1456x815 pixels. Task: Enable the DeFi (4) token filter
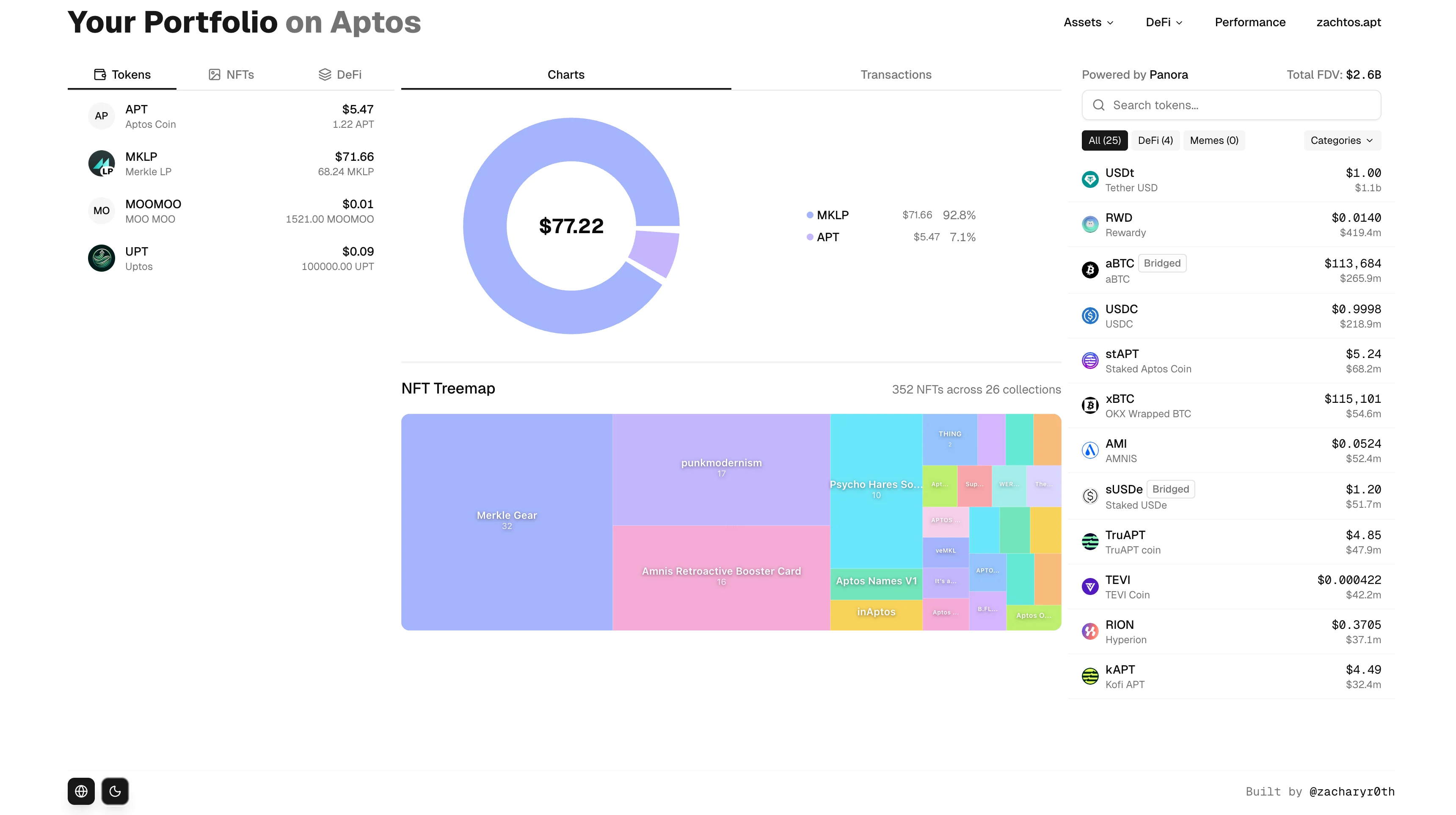[1155, 140]
